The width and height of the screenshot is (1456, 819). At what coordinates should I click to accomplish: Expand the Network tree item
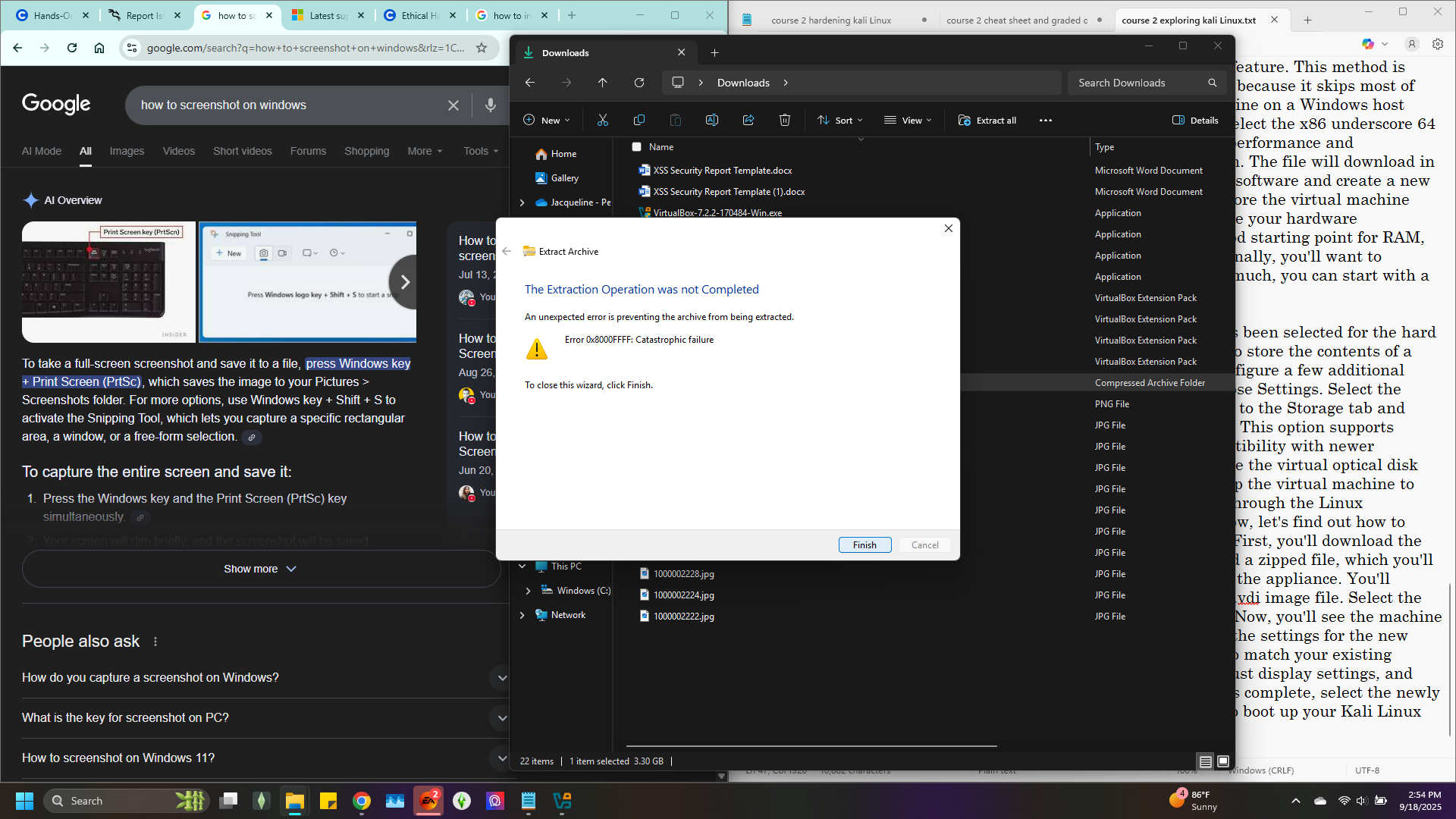(x=522, y=615)
